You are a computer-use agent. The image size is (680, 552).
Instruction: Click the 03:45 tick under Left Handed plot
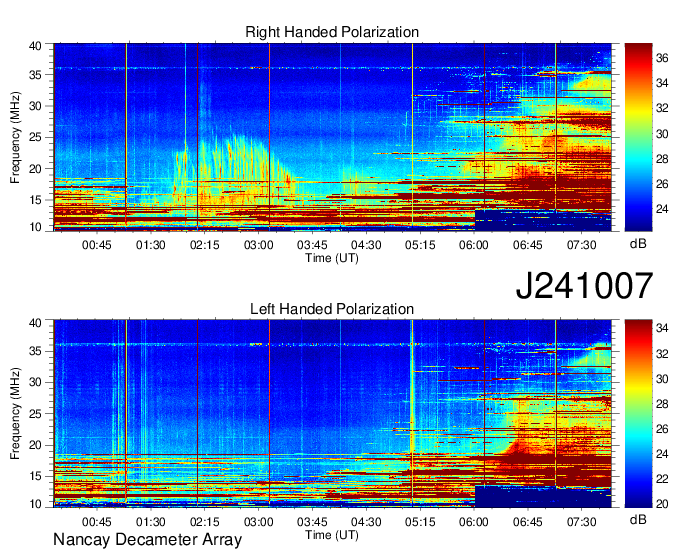pos(312,522)
